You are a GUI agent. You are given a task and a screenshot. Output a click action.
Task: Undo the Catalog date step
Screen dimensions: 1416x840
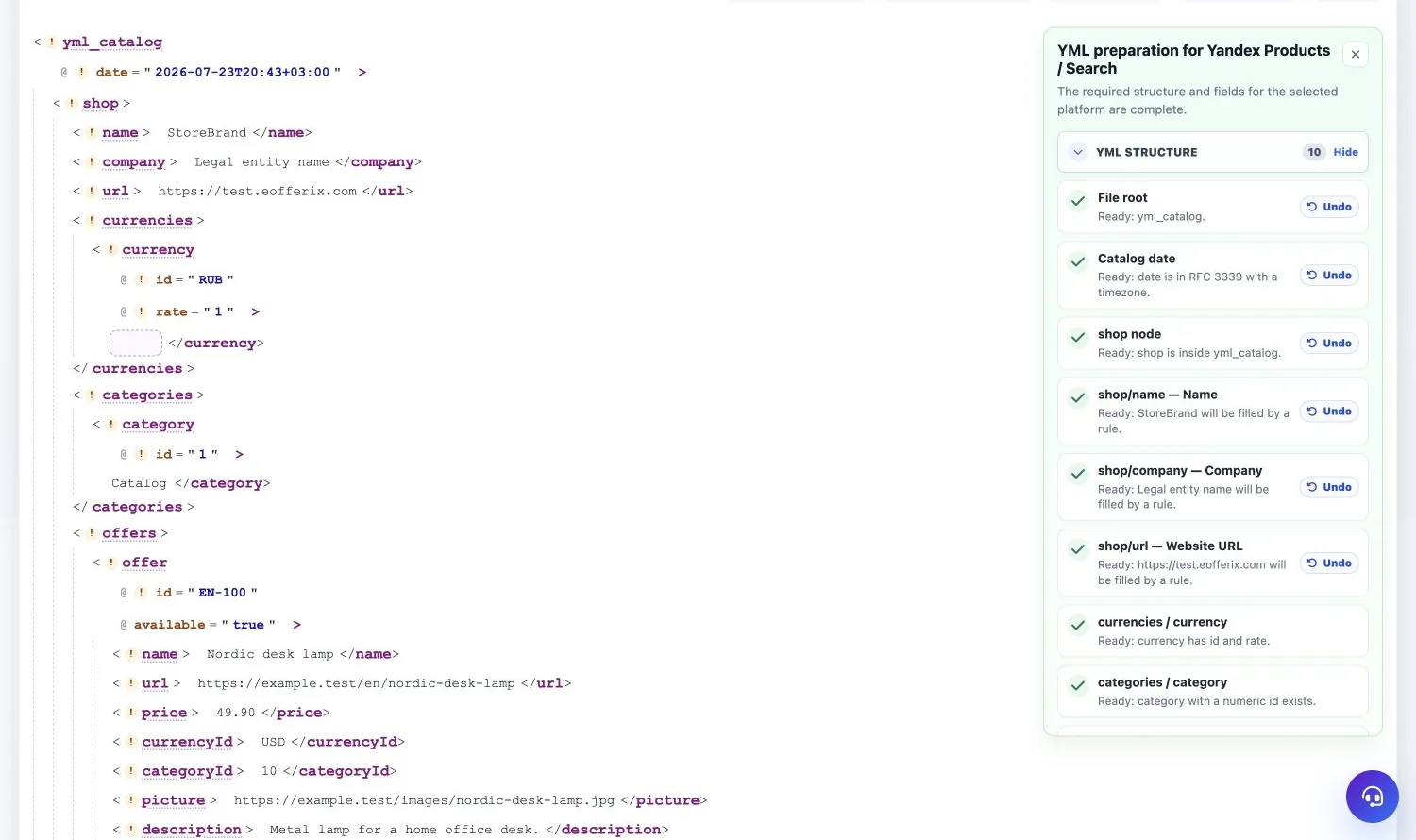click(1329, 275)
